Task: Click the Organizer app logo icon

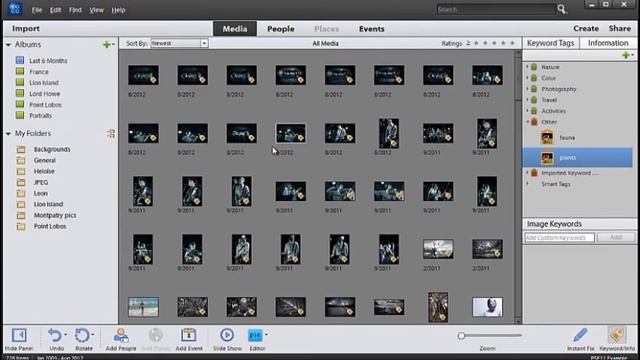Action: click(x=15, y=9)
